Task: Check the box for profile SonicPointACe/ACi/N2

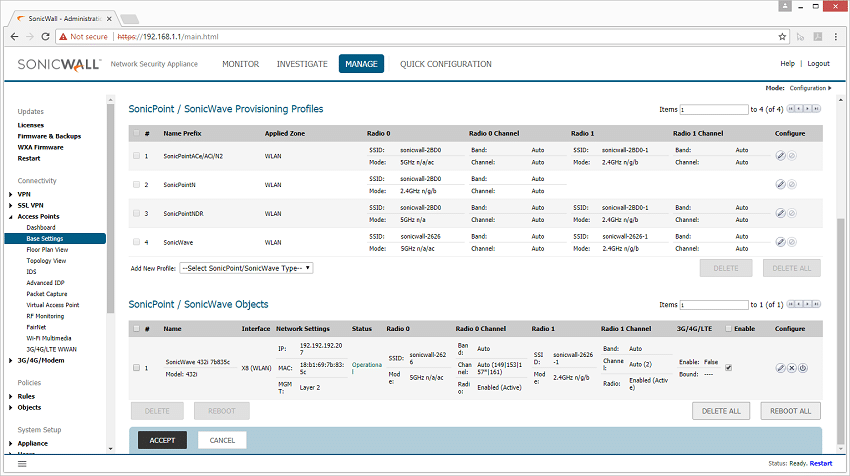Action: [136, 156]
